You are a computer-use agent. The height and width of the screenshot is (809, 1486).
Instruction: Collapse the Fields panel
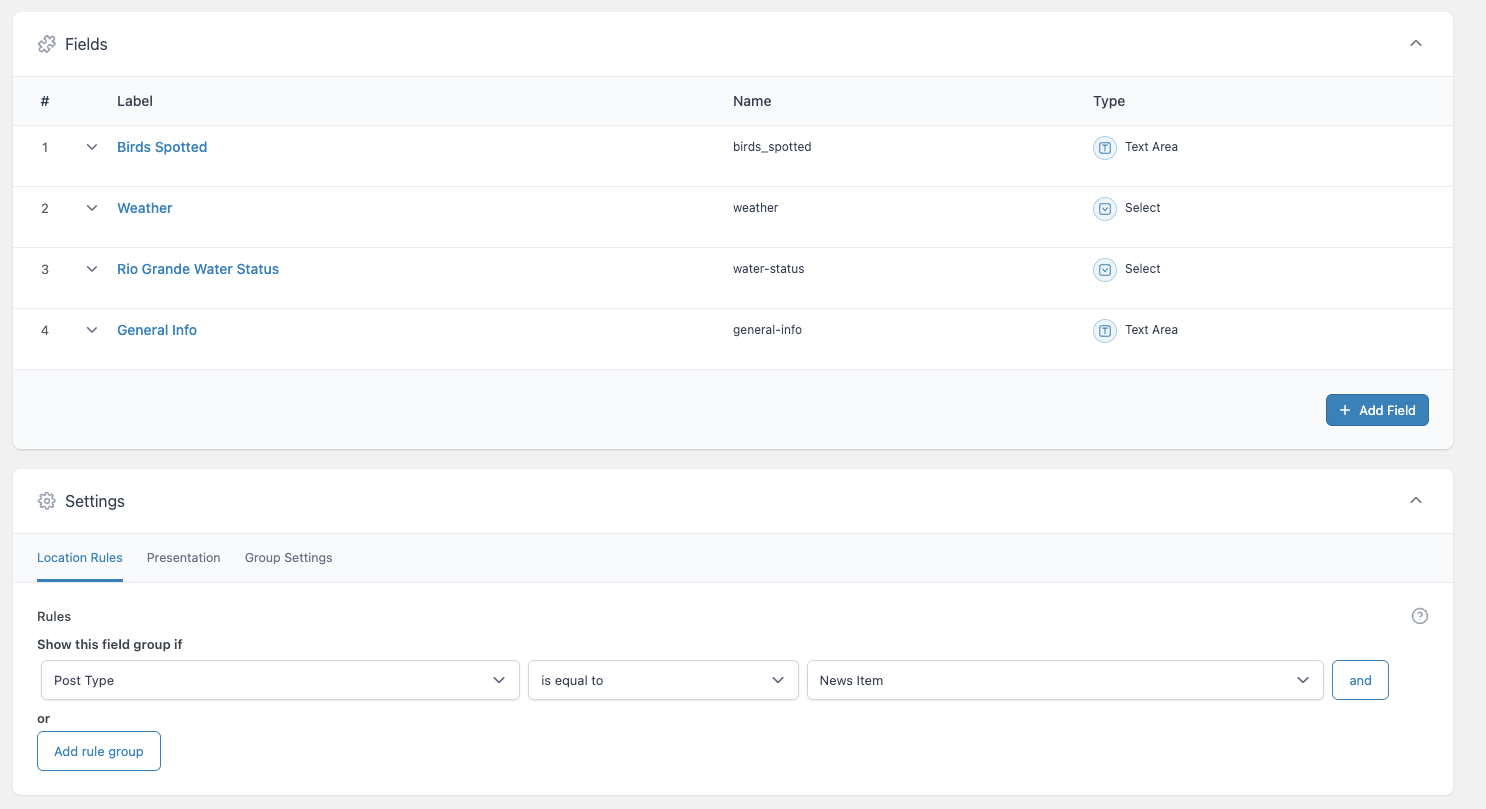(x=1415, y=43)
